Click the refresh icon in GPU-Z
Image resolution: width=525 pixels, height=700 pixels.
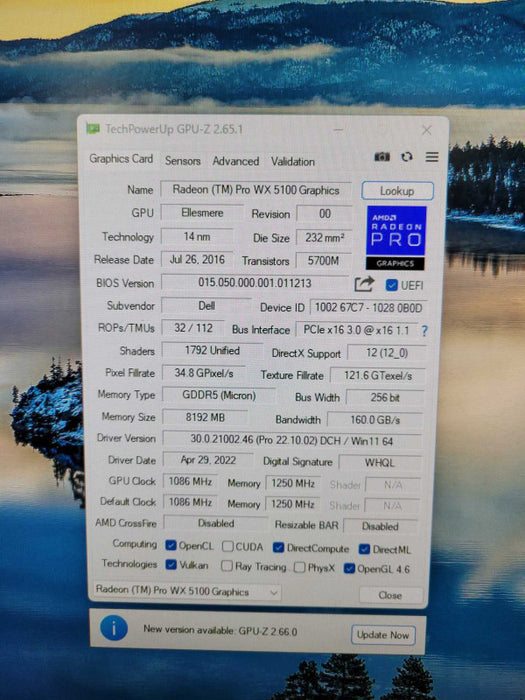click(406, 157)
